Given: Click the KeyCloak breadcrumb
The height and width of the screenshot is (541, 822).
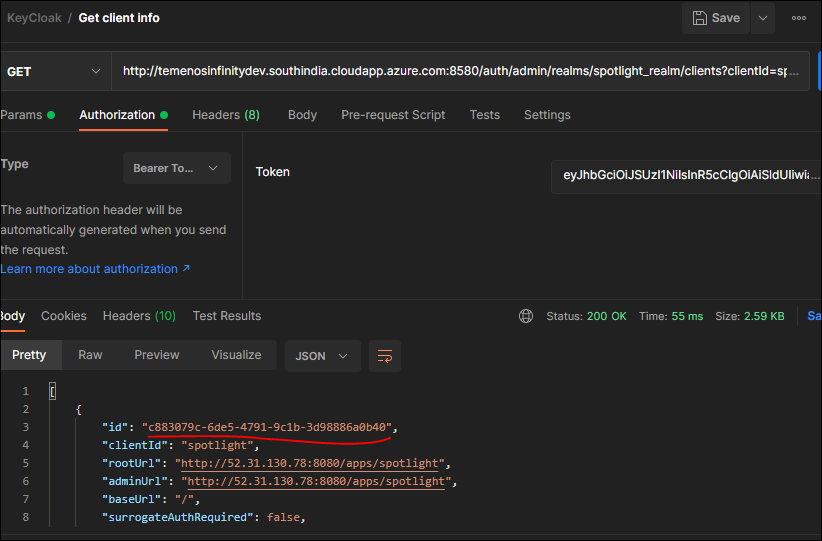Looking at the screenshot, I should coord(34,18).
